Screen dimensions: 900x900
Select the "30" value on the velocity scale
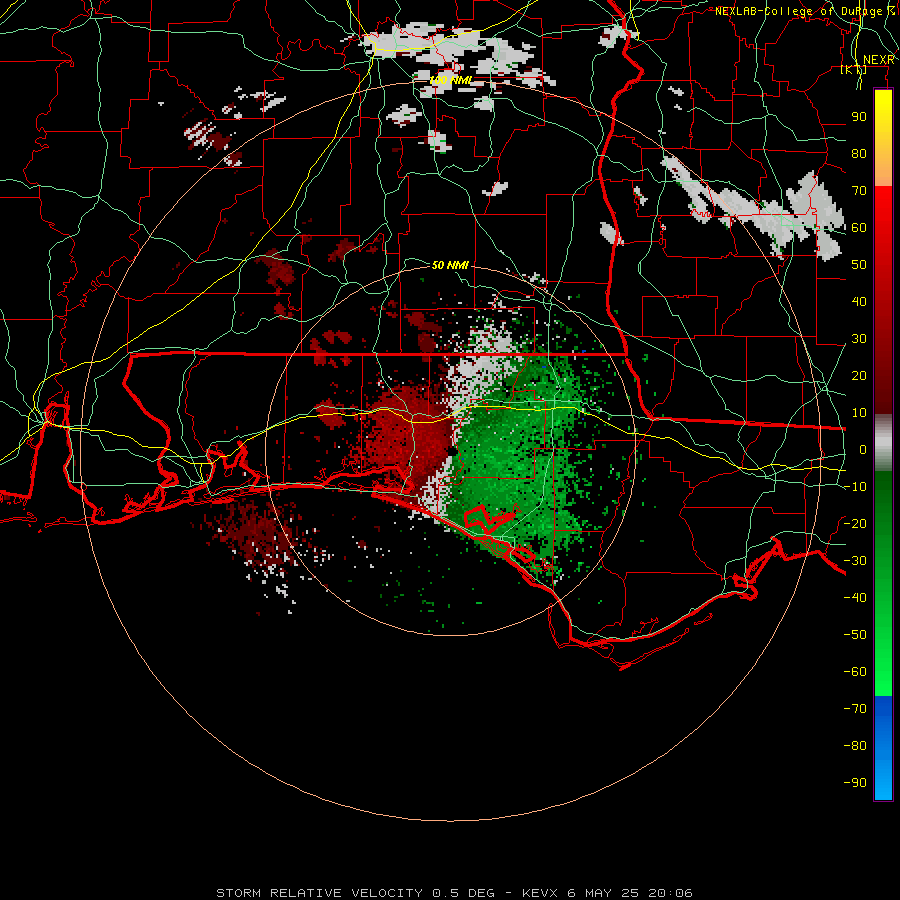859,339
